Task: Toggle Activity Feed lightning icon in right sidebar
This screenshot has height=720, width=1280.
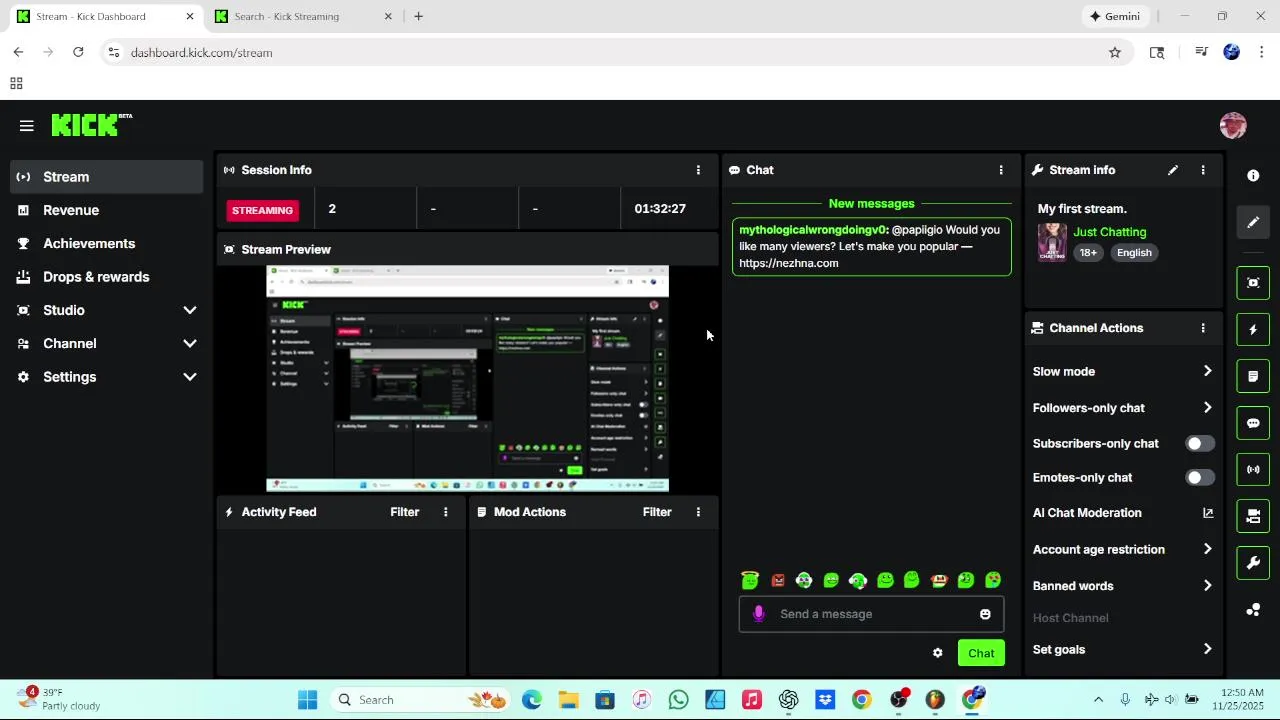Action: 1253,330
